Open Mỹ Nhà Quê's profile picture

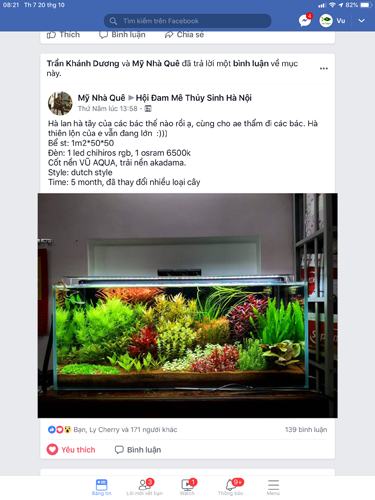click(60, 103)
